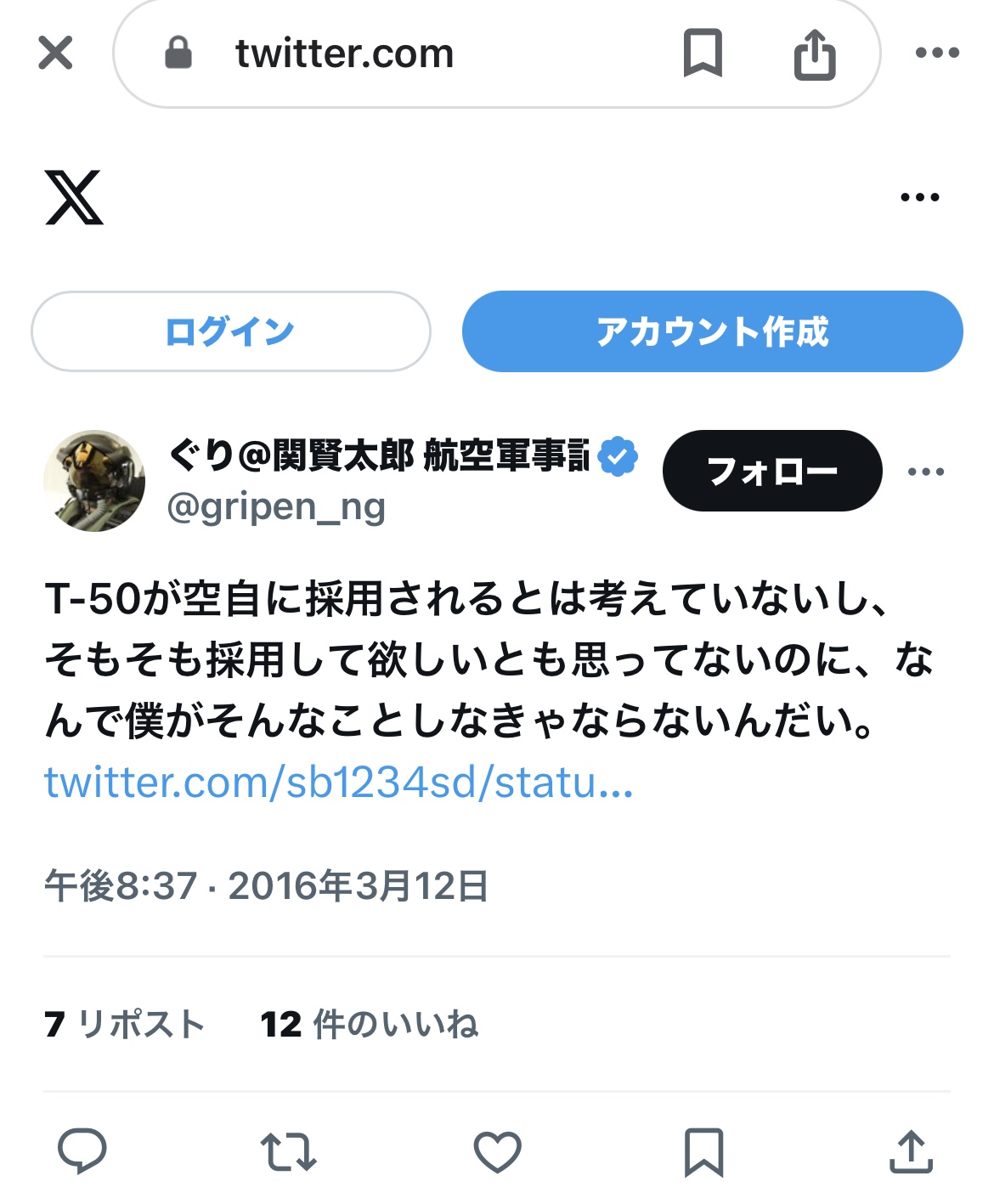Bookmark the page from the address bar
The width and height of the screenshot is (994, 1204).
703,53
